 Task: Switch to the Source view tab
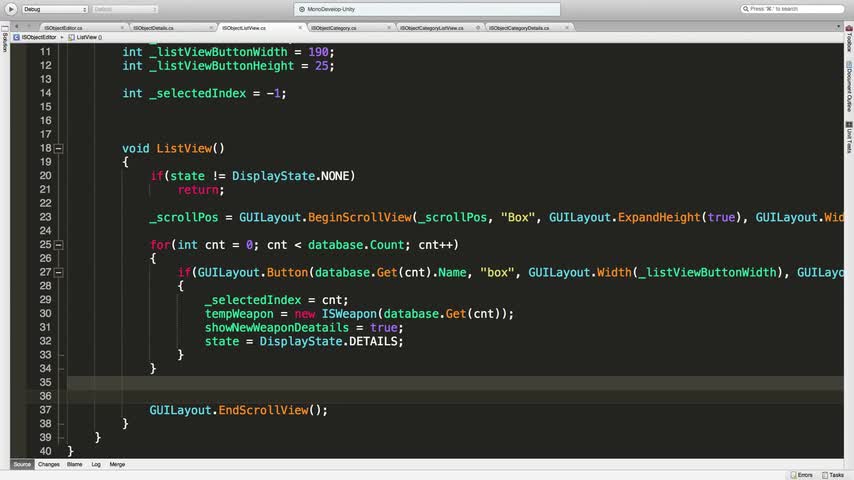click(22, 464)
